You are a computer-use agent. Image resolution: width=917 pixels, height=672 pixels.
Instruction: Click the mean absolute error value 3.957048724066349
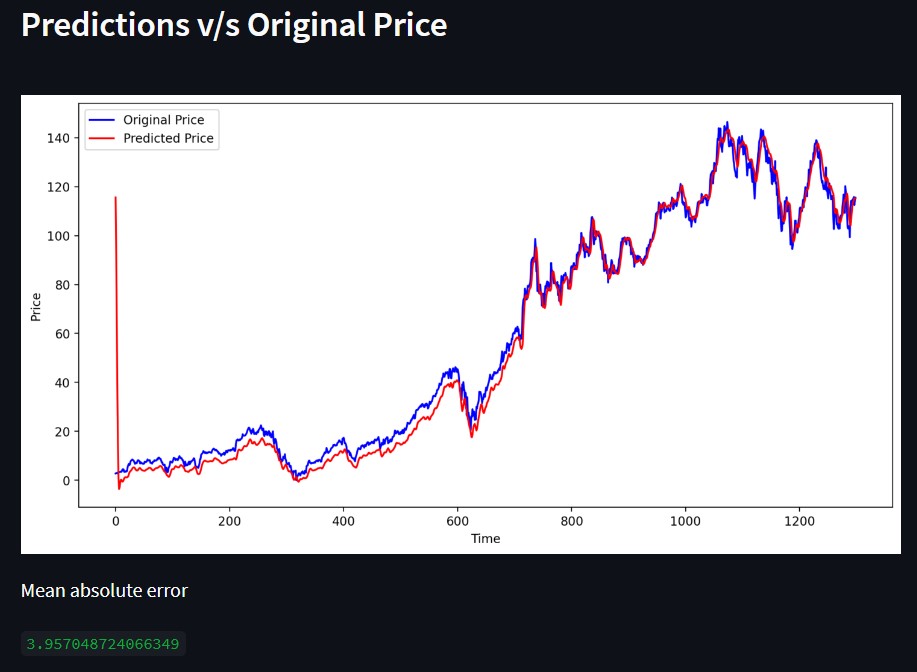pyautogui.click(x=103, y=644)
